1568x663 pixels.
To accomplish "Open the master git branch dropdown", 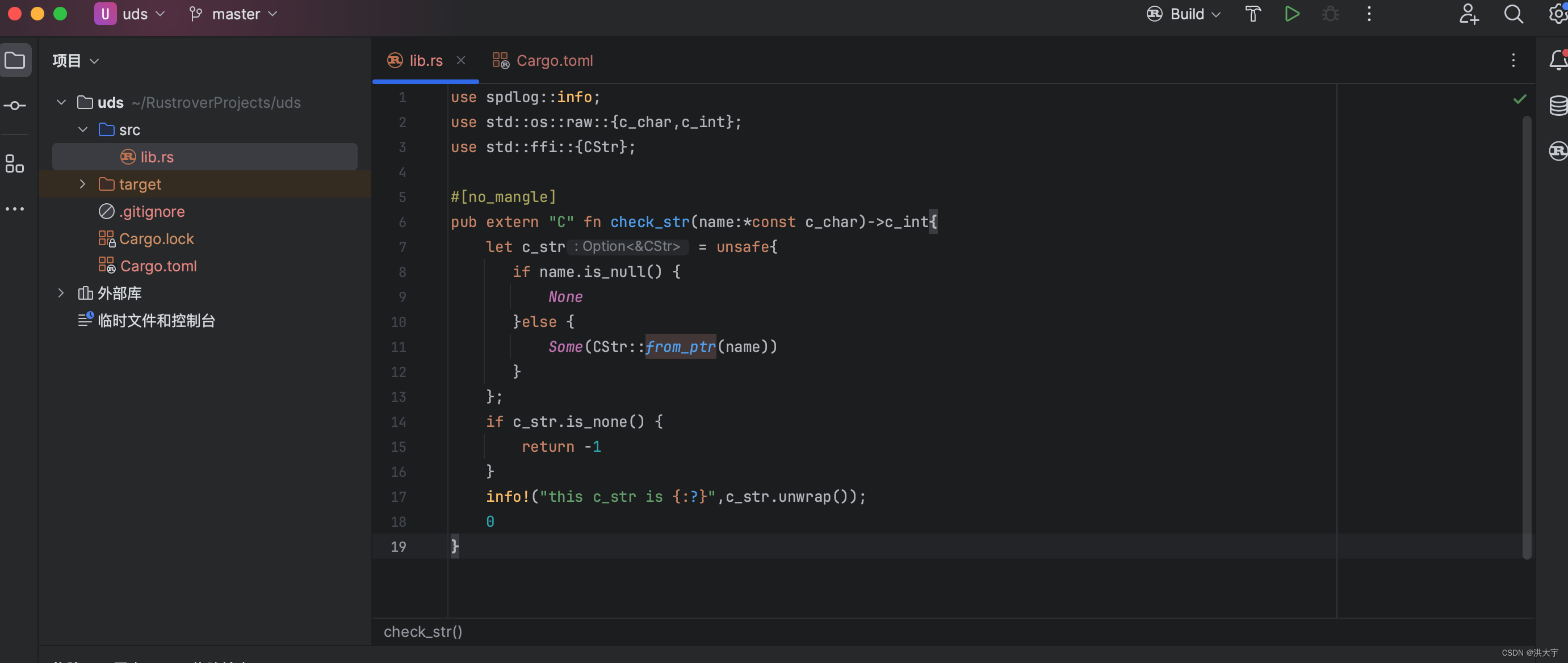I will (233, 14).
